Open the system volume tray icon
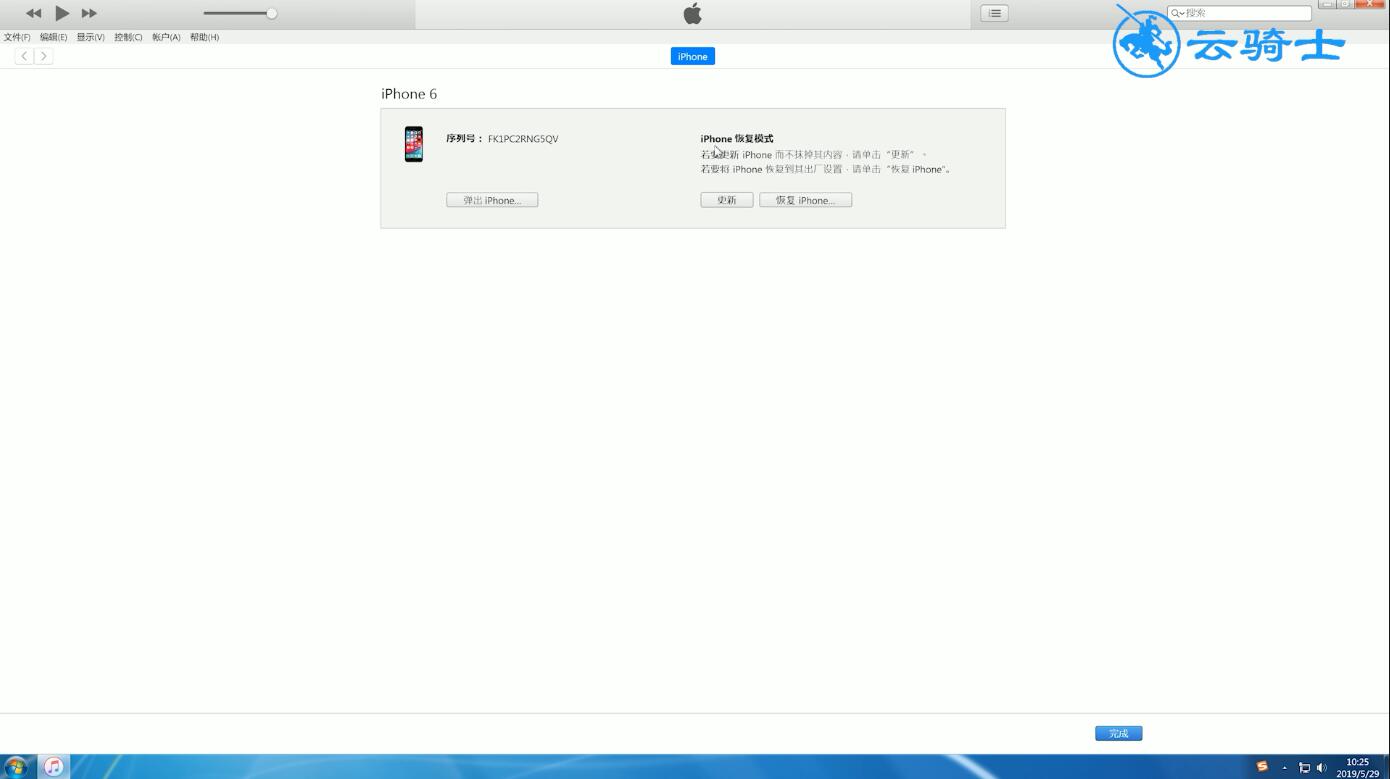1390x779 pixels. (1321, 768)
